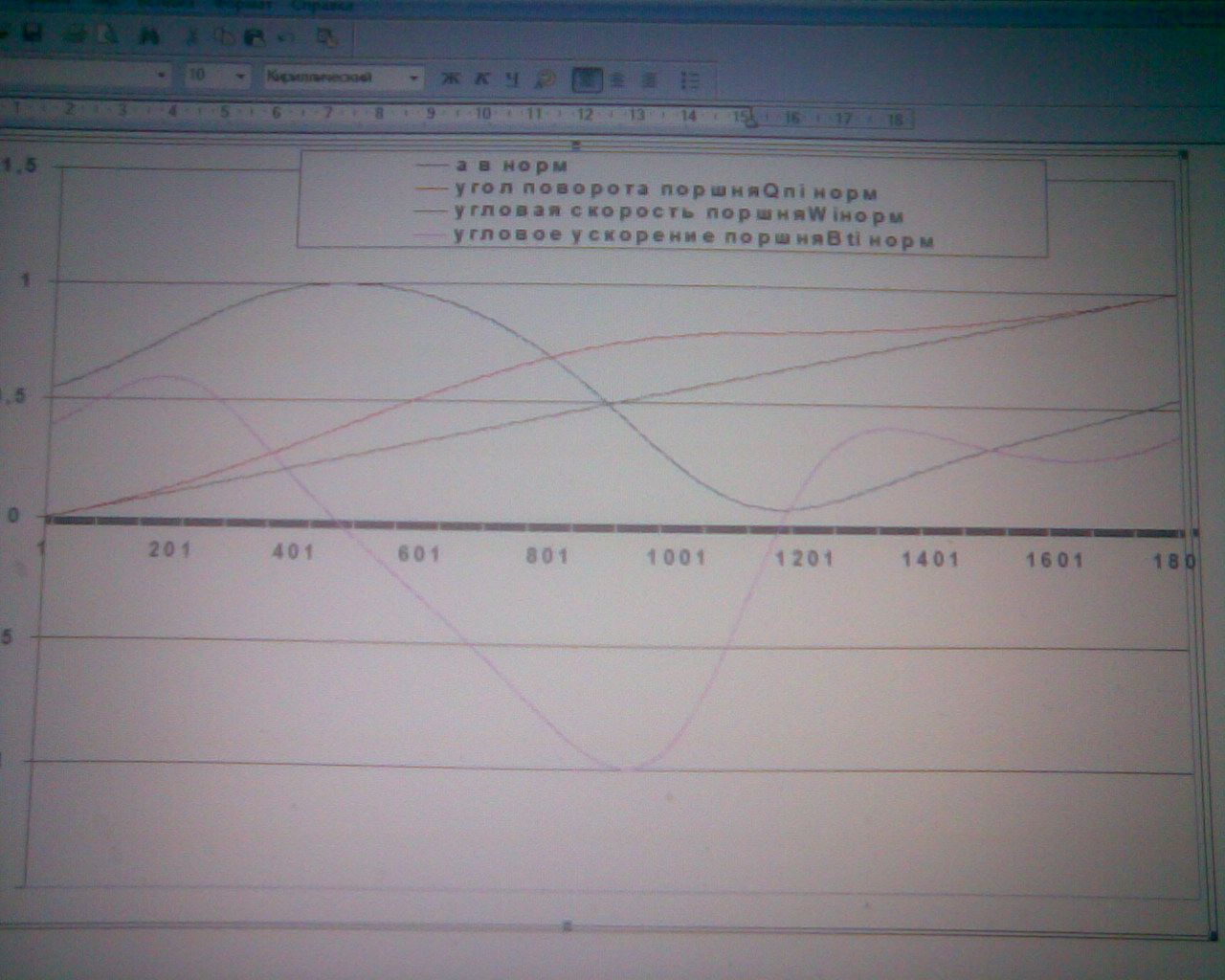
Task: Click the Print icon
Action: (x=77, y=35)
